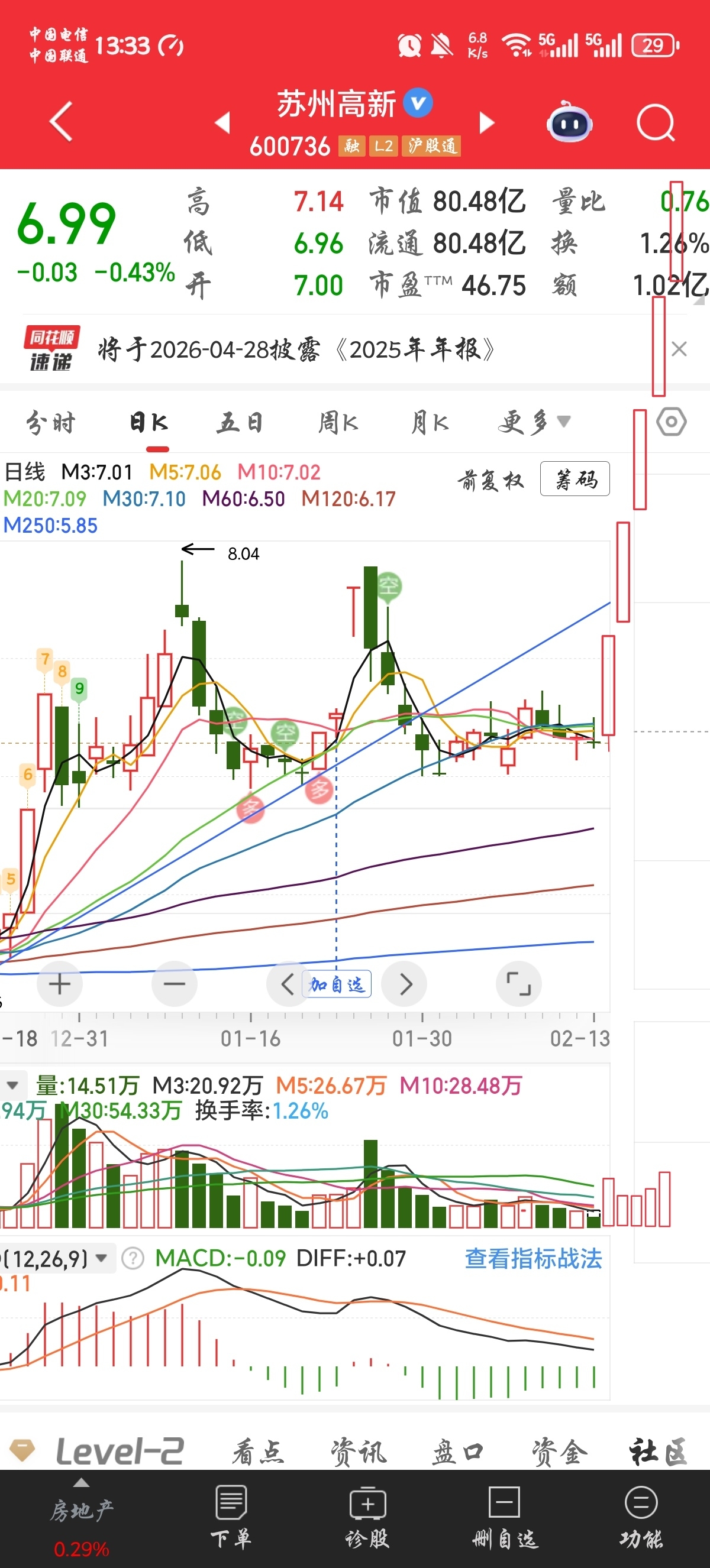Move chart cursor left with arrow
This screenshot has width=710, height=1568.
point(287,984)
